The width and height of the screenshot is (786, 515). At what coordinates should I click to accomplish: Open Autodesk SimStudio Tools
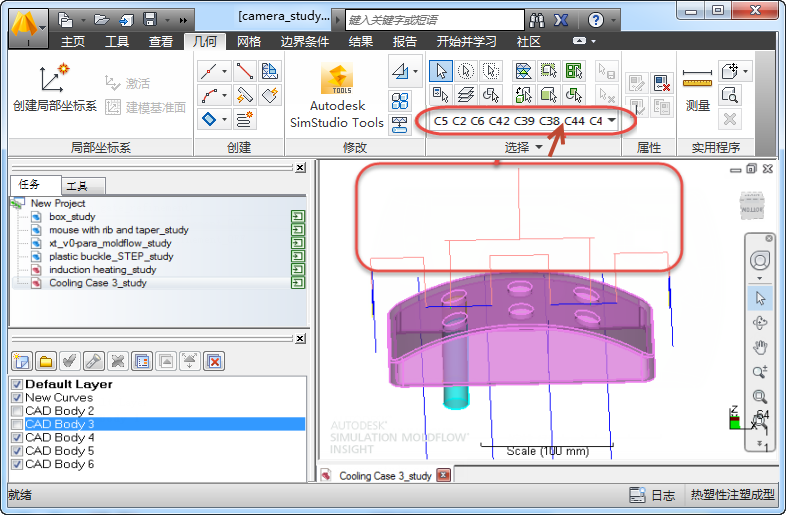pyautogui.click(x=337, y=96)
